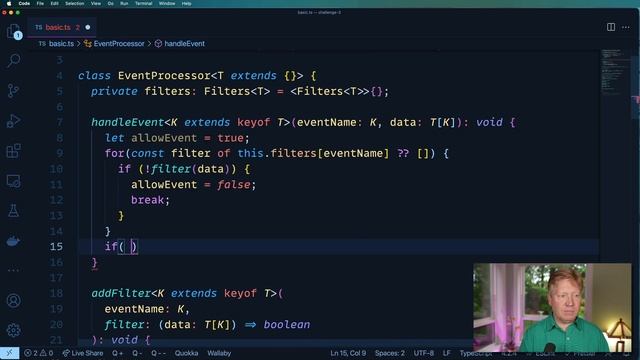The image size is (640, 360).
Task: Start Live Share session from status bar
Action: pyautogui.click(x=83, y=353)
